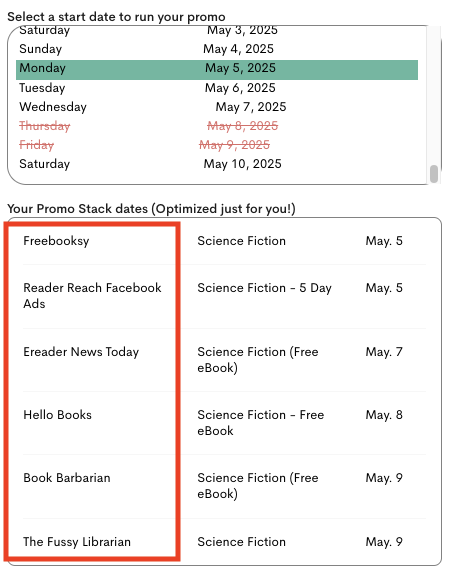Click the Freebooksy promo entry
This screenshot has height=575, width=453.
tap(56, 241)
